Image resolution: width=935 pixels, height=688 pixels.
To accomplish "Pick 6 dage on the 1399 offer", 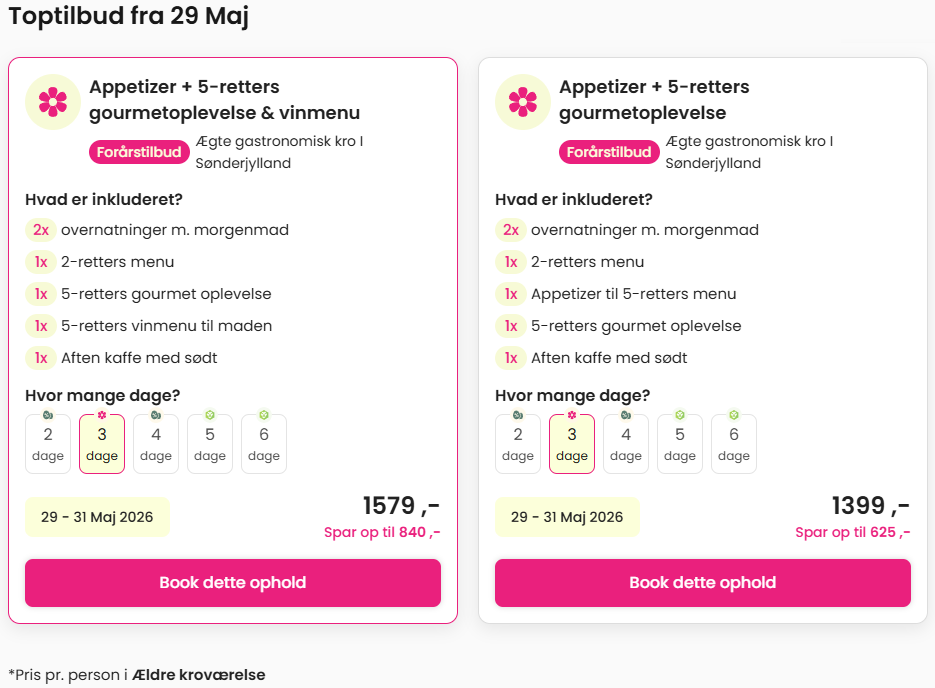I will click(x=734, y=444).
